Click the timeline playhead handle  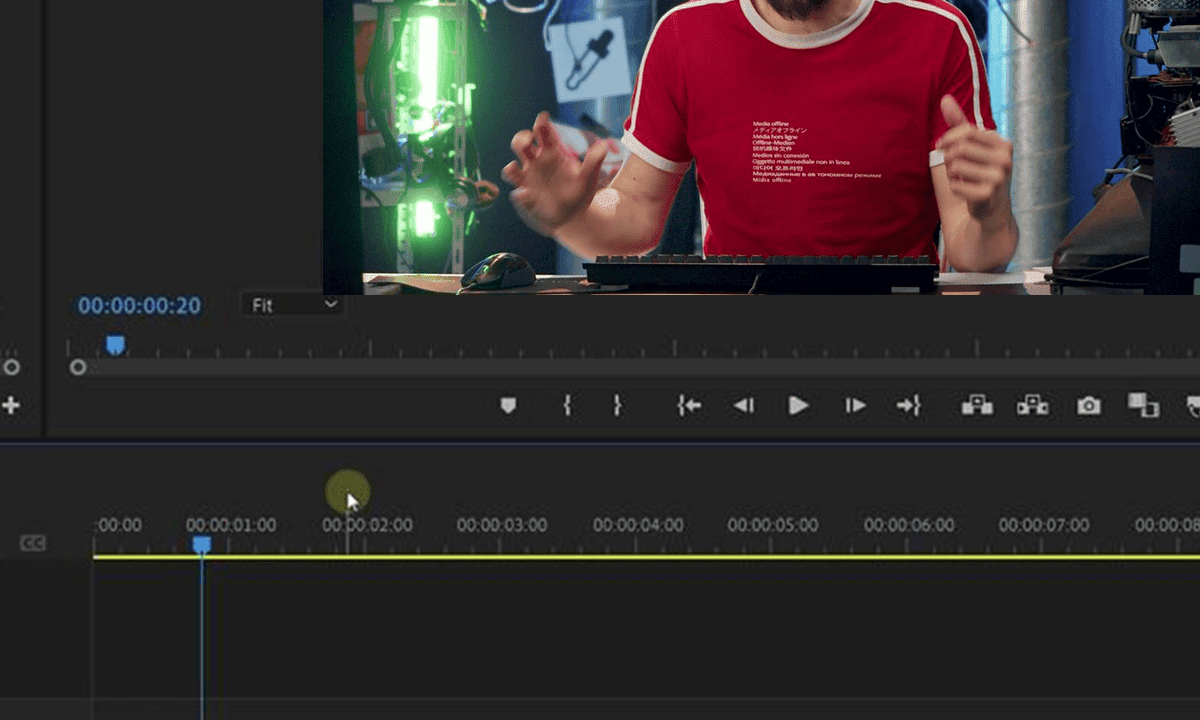pyautogui.click(x=202, y=544)
